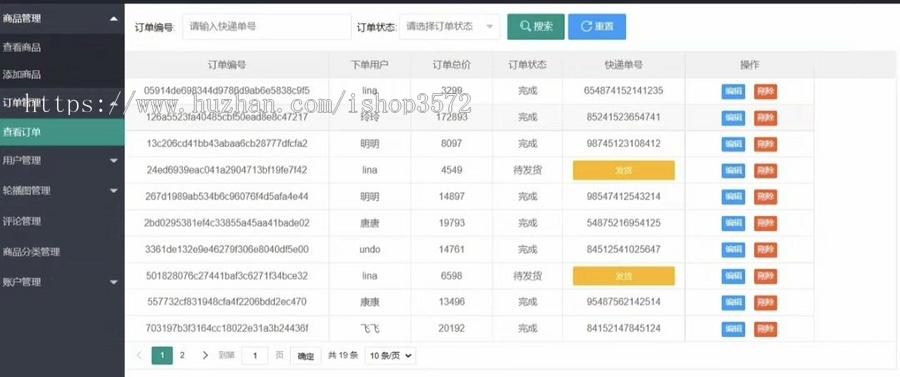Image resolution: width=900 pixels, height=377 pixels.
Task: Edit lina's order totaling 6598
Action: point(733,276)
